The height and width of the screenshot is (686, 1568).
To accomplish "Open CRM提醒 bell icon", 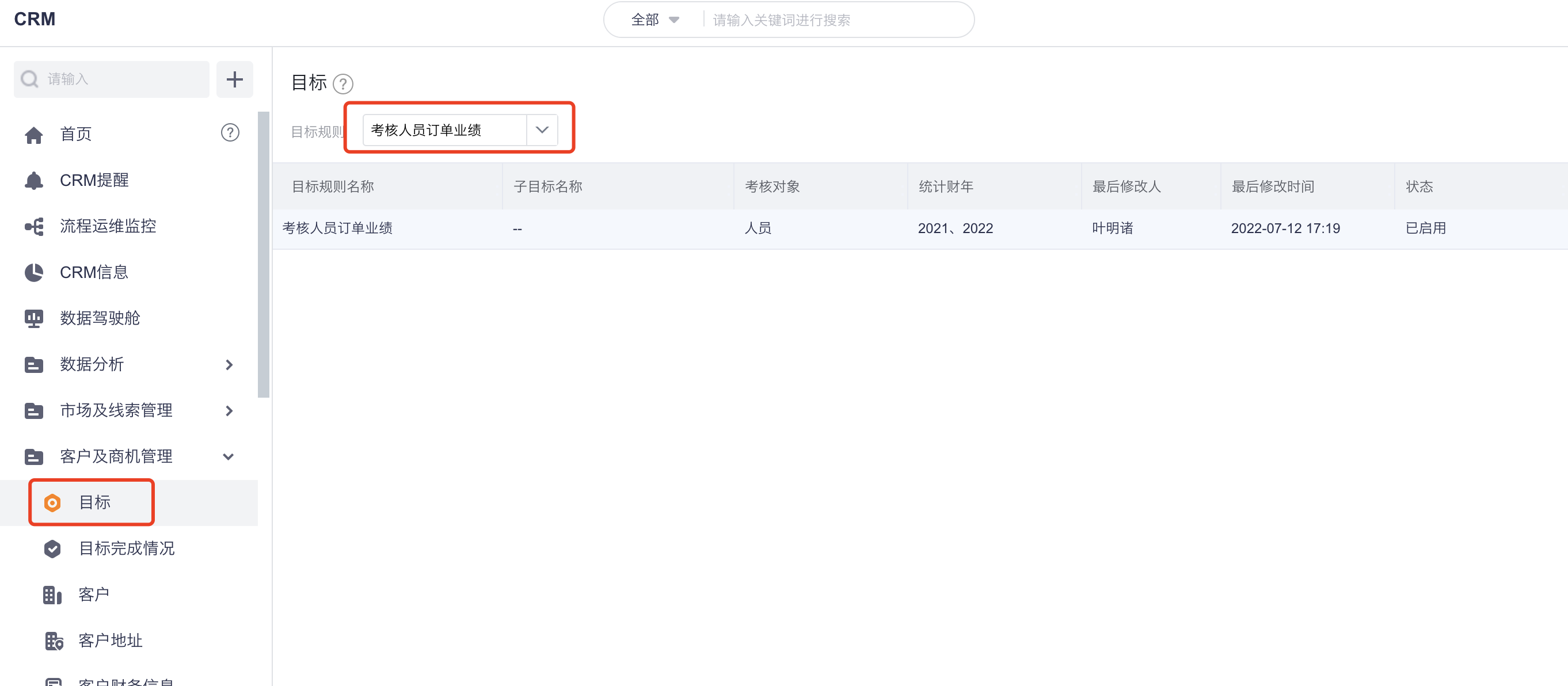I will [34, 180].
